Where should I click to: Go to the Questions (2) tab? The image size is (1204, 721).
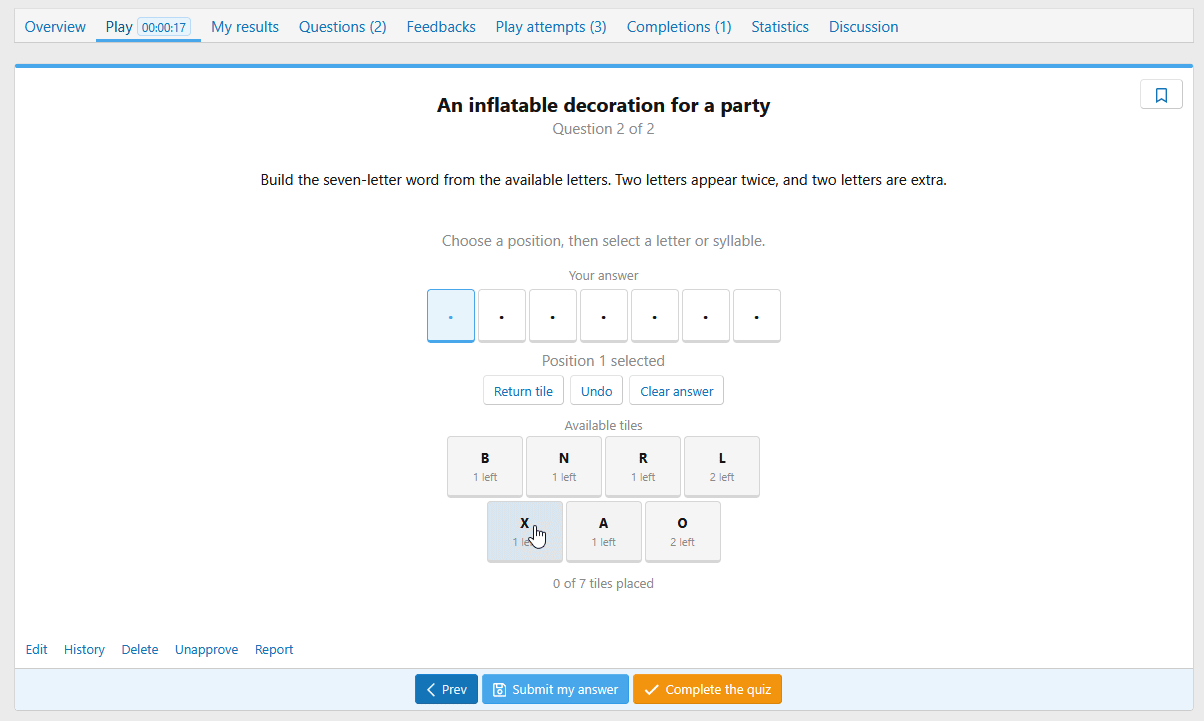(342, 27)
